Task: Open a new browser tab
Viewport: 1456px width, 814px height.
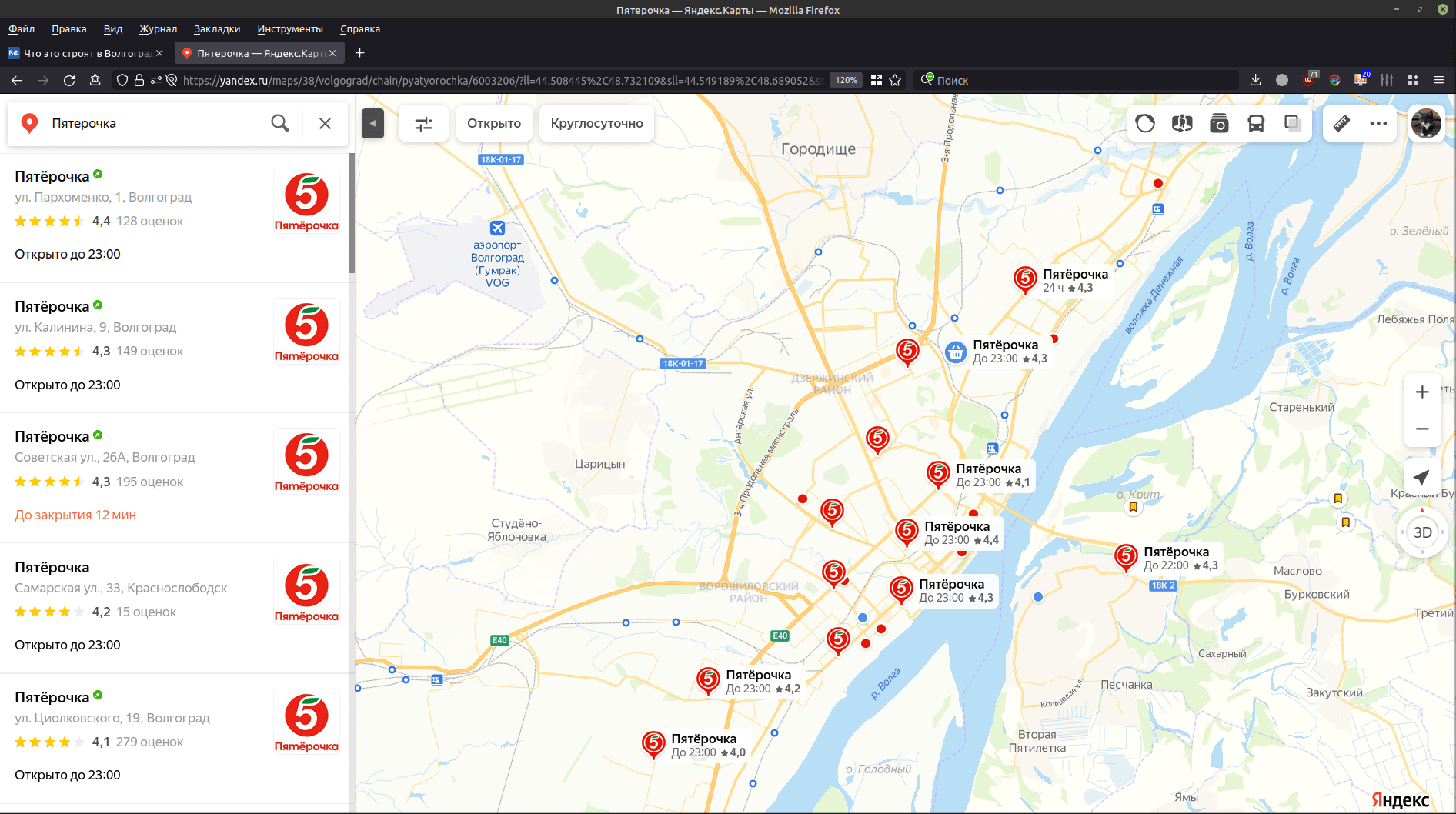Action: [x=359, y=53]
